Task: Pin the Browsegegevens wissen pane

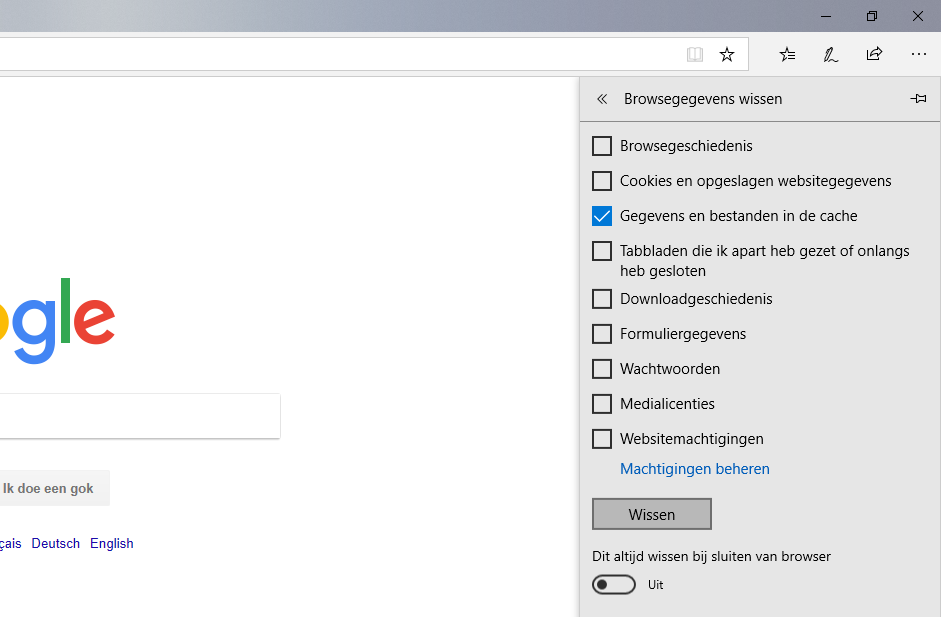Action: [918, 98]
